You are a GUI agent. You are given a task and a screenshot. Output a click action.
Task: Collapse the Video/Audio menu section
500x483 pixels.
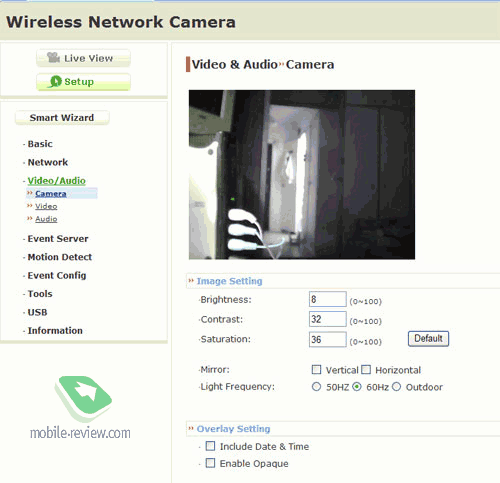(x=56, y=181)
